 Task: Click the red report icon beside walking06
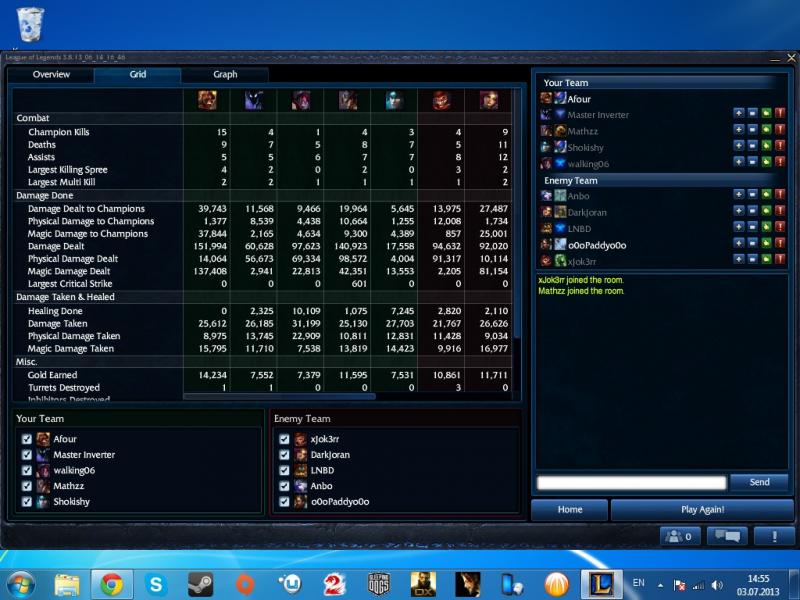pyautogui.click(x=780, y=162)
